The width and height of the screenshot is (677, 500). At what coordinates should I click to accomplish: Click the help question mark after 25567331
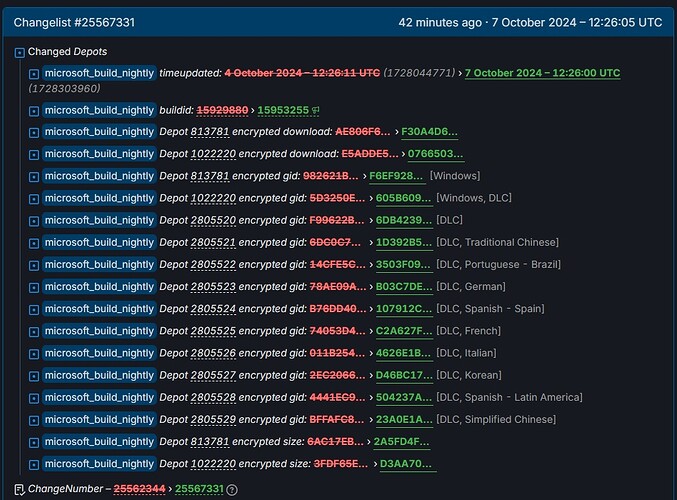(232, 490)
